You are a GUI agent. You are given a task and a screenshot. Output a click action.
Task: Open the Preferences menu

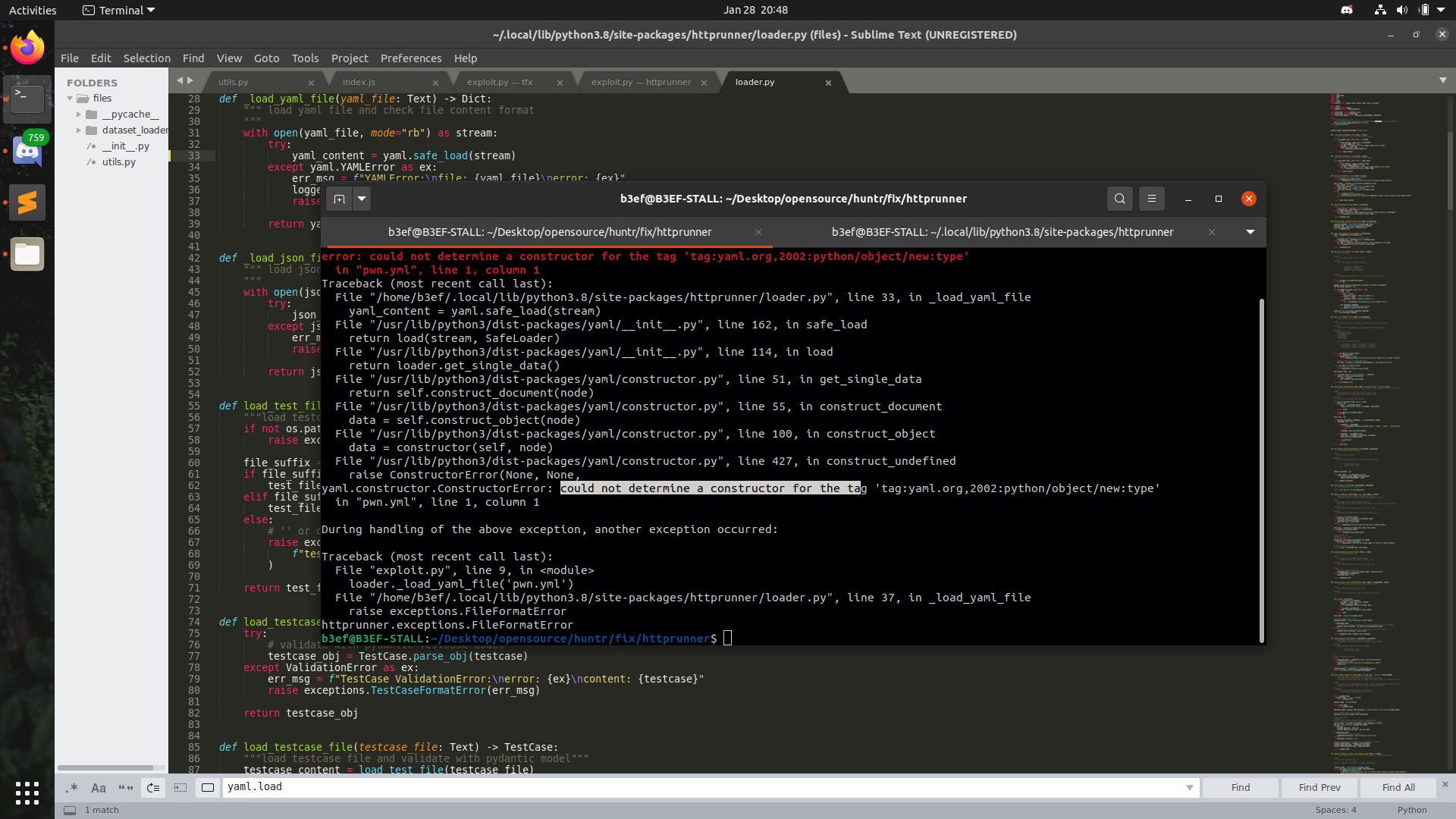410,58
